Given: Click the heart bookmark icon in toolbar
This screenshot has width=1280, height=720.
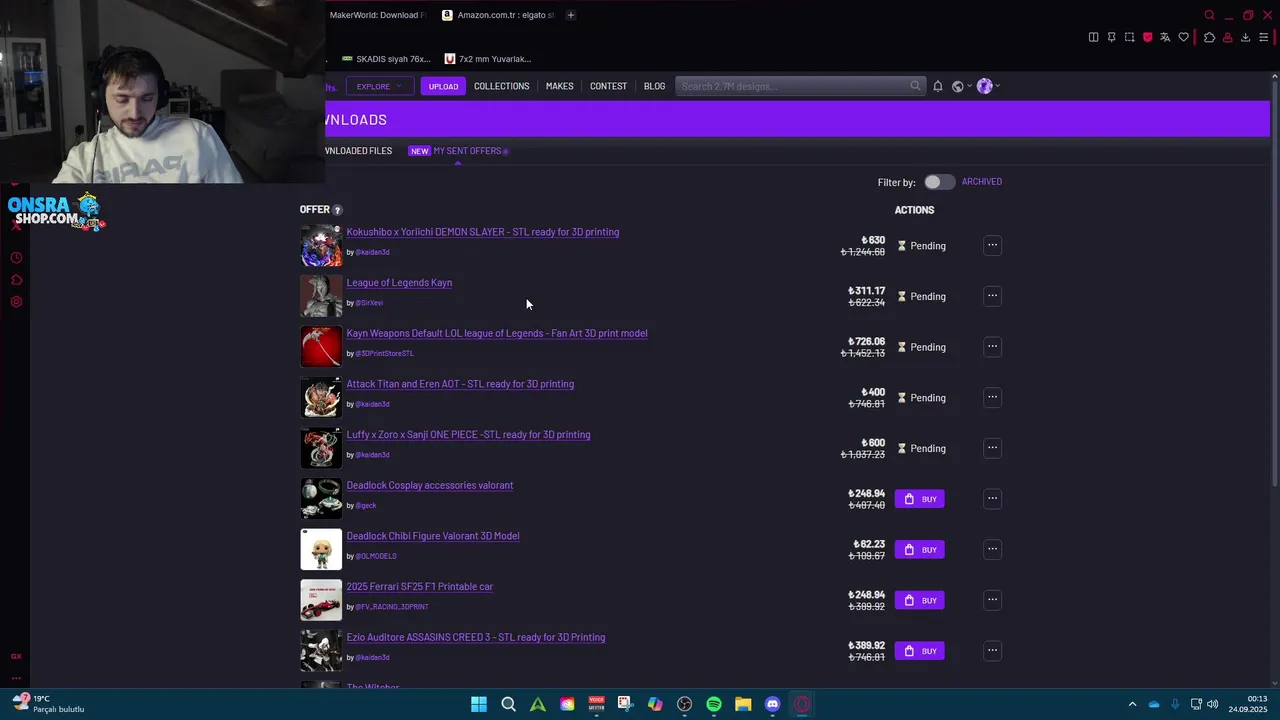Looking at the screenshot, I should [x=1183, y=37].
